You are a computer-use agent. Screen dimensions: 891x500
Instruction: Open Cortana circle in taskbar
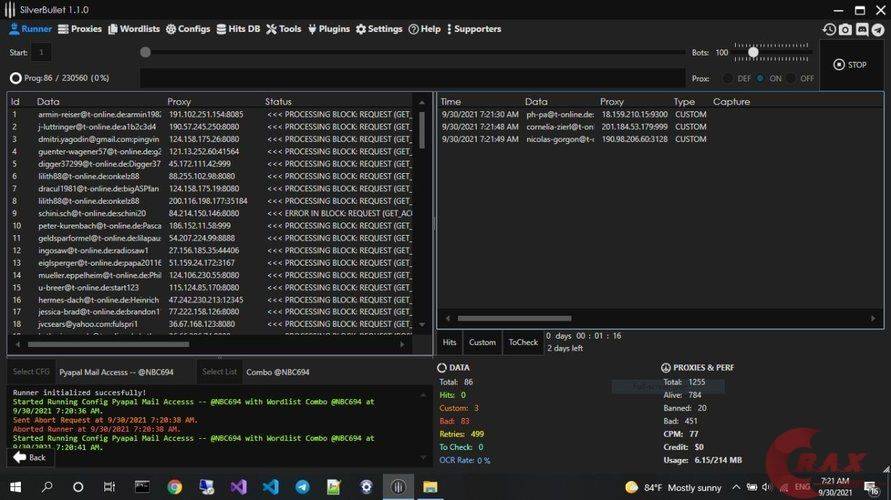[78, 487]
